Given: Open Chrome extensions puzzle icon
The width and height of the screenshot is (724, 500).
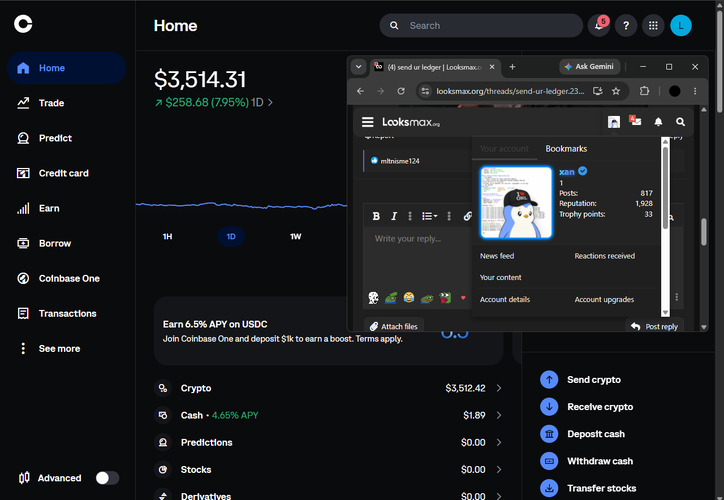Looking at the screenshot, I should tap(645, 91).
